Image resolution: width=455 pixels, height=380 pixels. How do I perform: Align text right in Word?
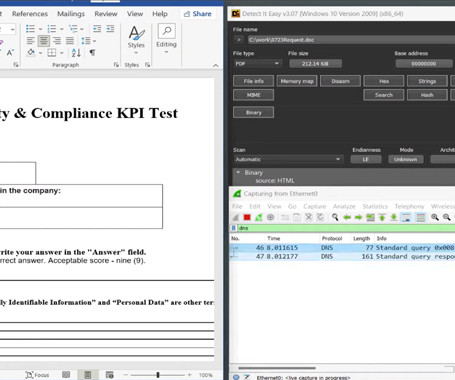(x=57, y=41)
